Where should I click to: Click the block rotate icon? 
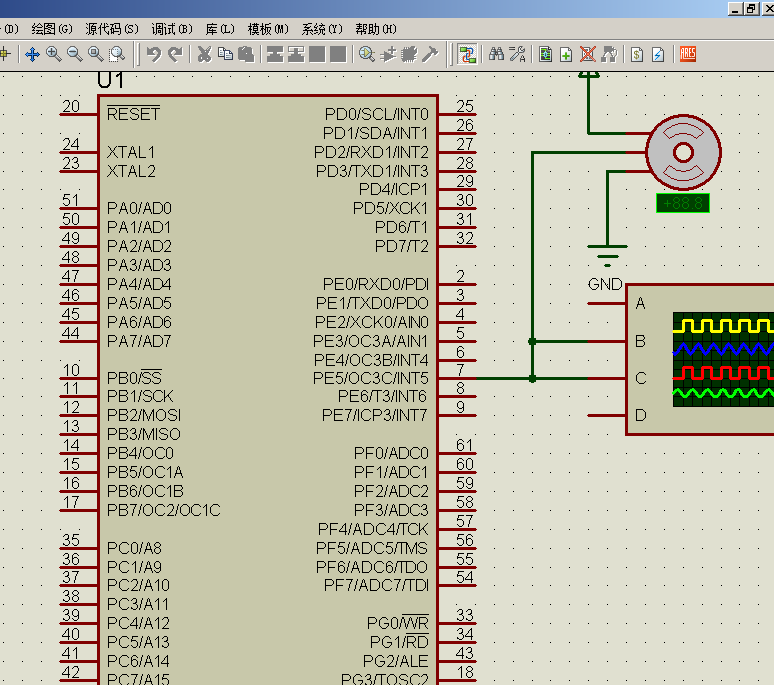pyautogui.click(x=317, y=54)
